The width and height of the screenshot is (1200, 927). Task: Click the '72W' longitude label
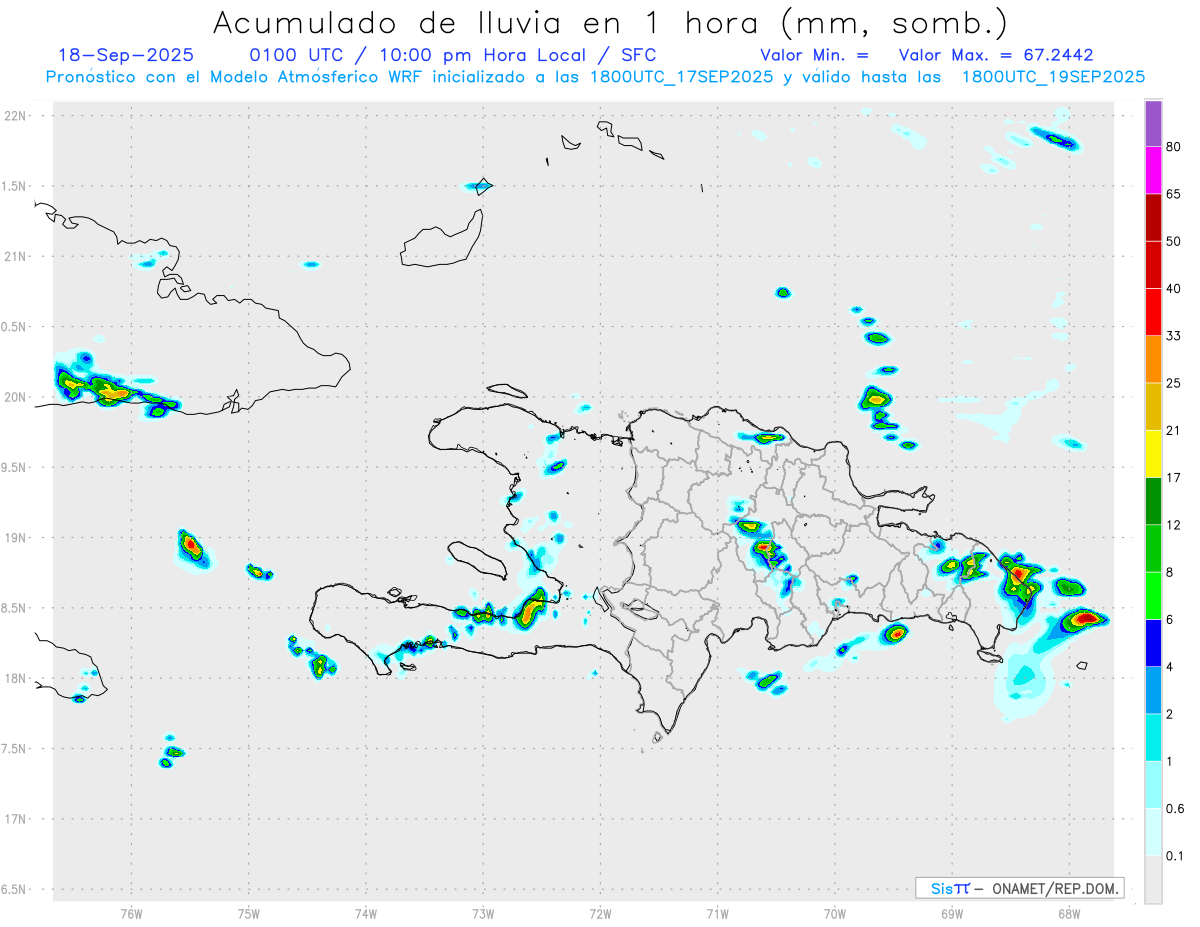coord(600,913)
